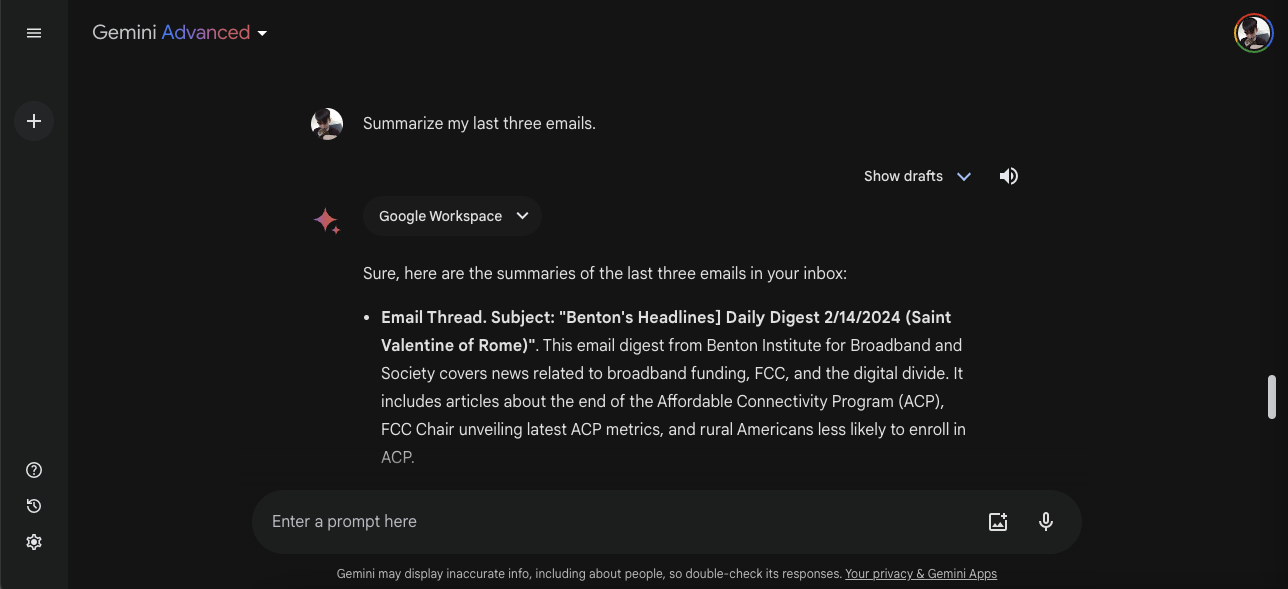Open the Help icon in sidebar

click(34, 470)
